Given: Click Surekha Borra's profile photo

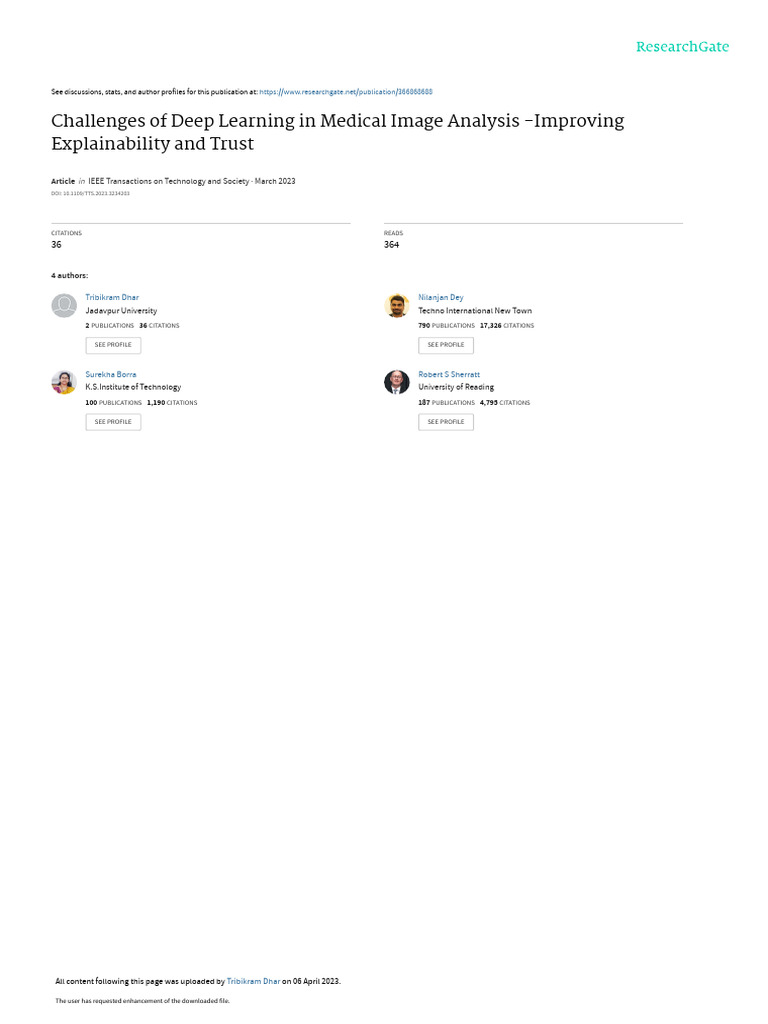Looking at the screenshot, I should pos(64,382).
